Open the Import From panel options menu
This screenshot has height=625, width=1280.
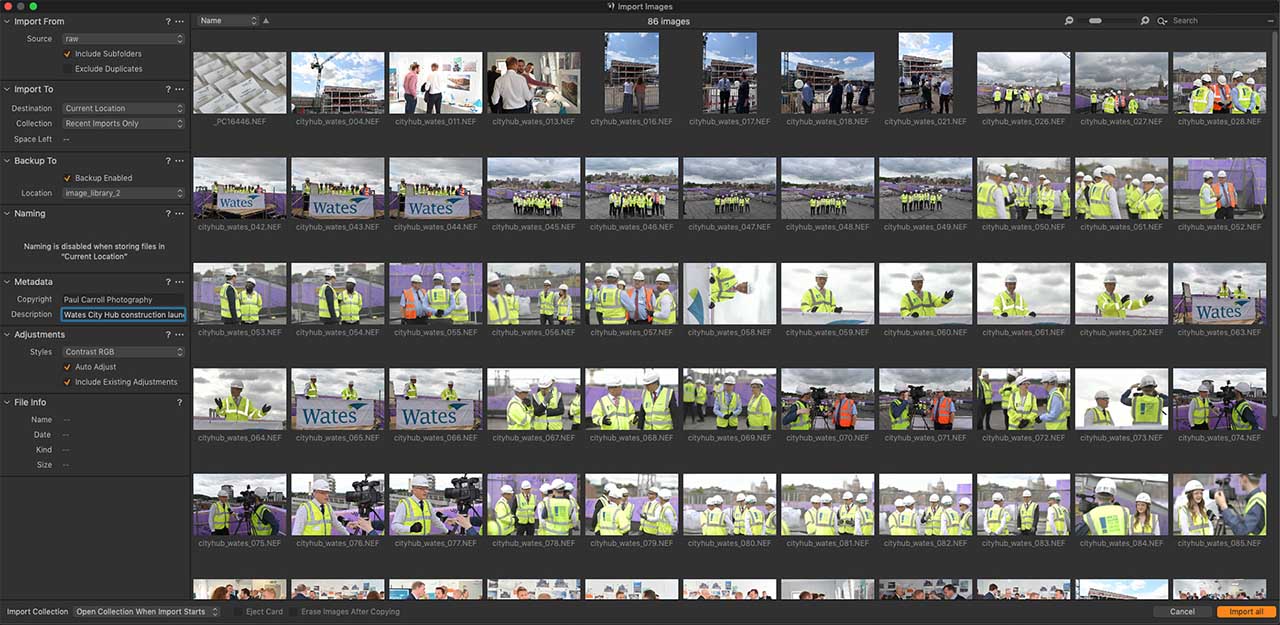click(x=180, y=21)
